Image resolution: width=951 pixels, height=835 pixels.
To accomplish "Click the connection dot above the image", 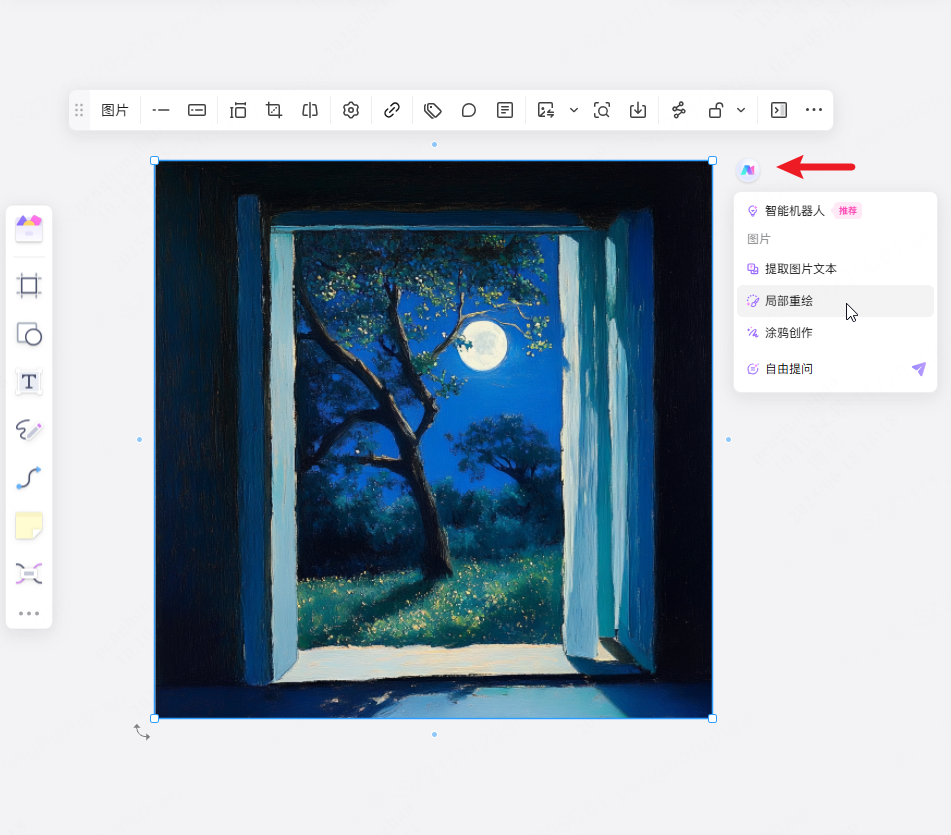I will (x=434, y=144).
